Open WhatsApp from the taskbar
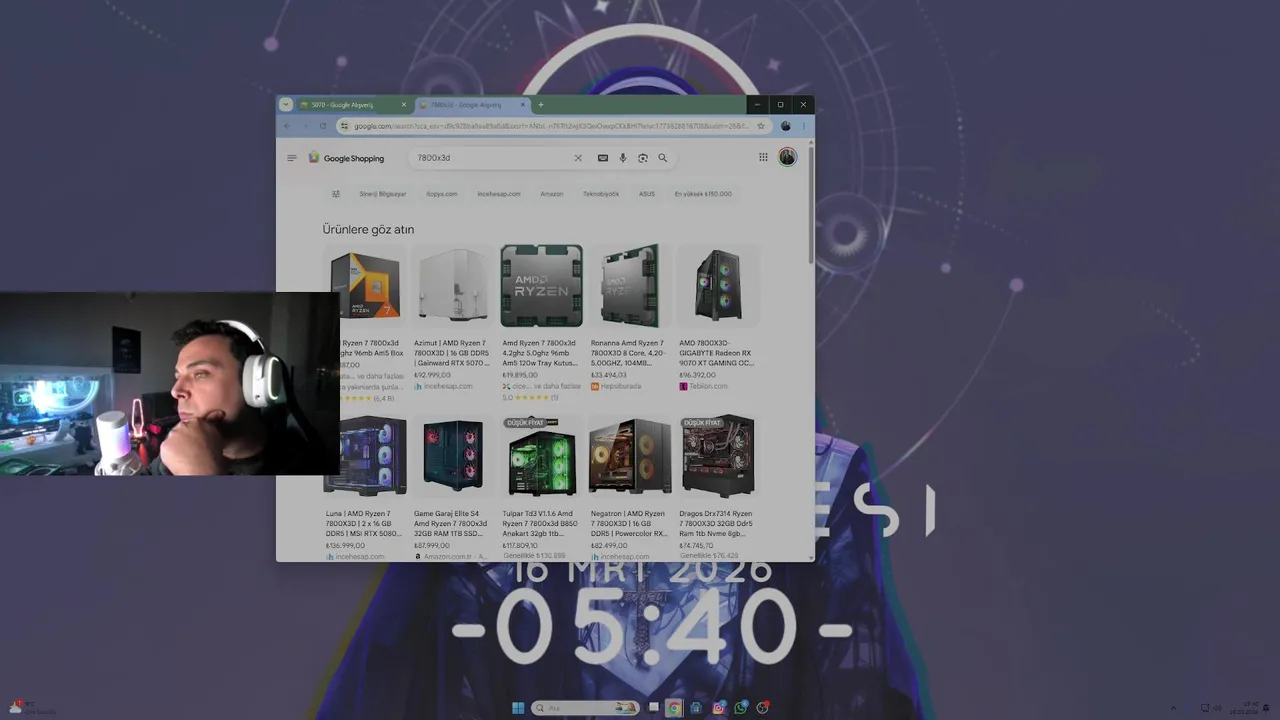This screenshot has height=720, width=1280. coord(740,708)
